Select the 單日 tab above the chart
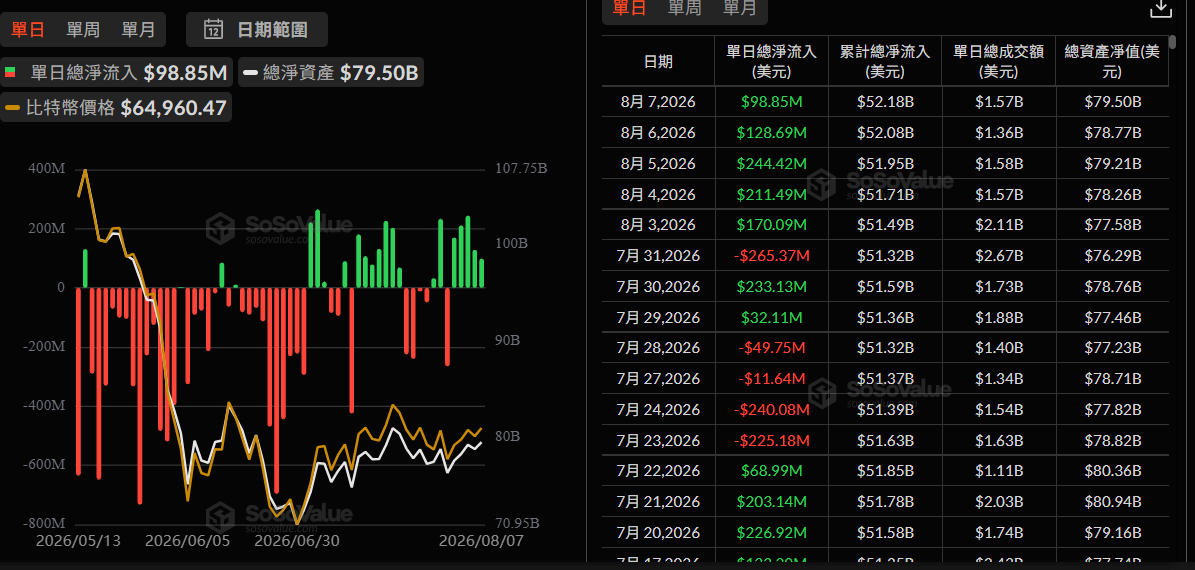 (27, 30)
